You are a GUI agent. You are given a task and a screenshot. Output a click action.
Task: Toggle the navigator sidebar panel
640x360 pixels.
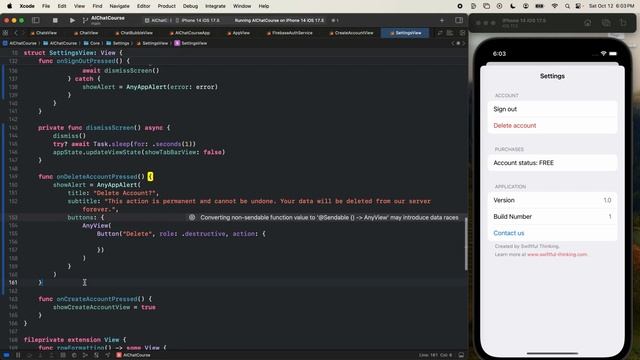36,20
